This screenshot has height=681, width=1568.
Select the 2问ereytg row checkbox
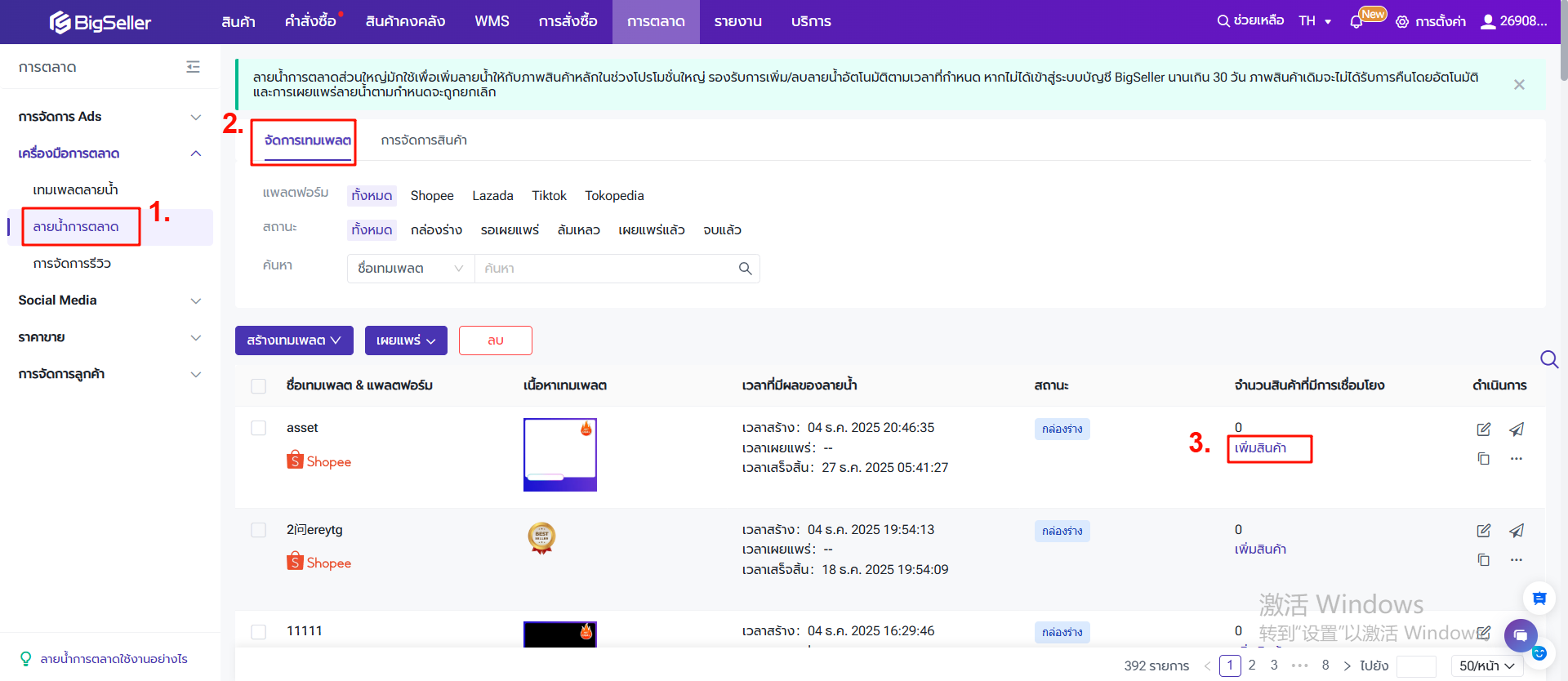tap(259, 530)
